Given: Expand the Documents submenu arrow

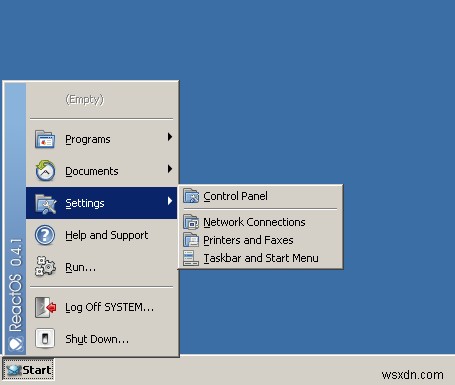Looking at the screenshot, I should click(x=170, y=169).
